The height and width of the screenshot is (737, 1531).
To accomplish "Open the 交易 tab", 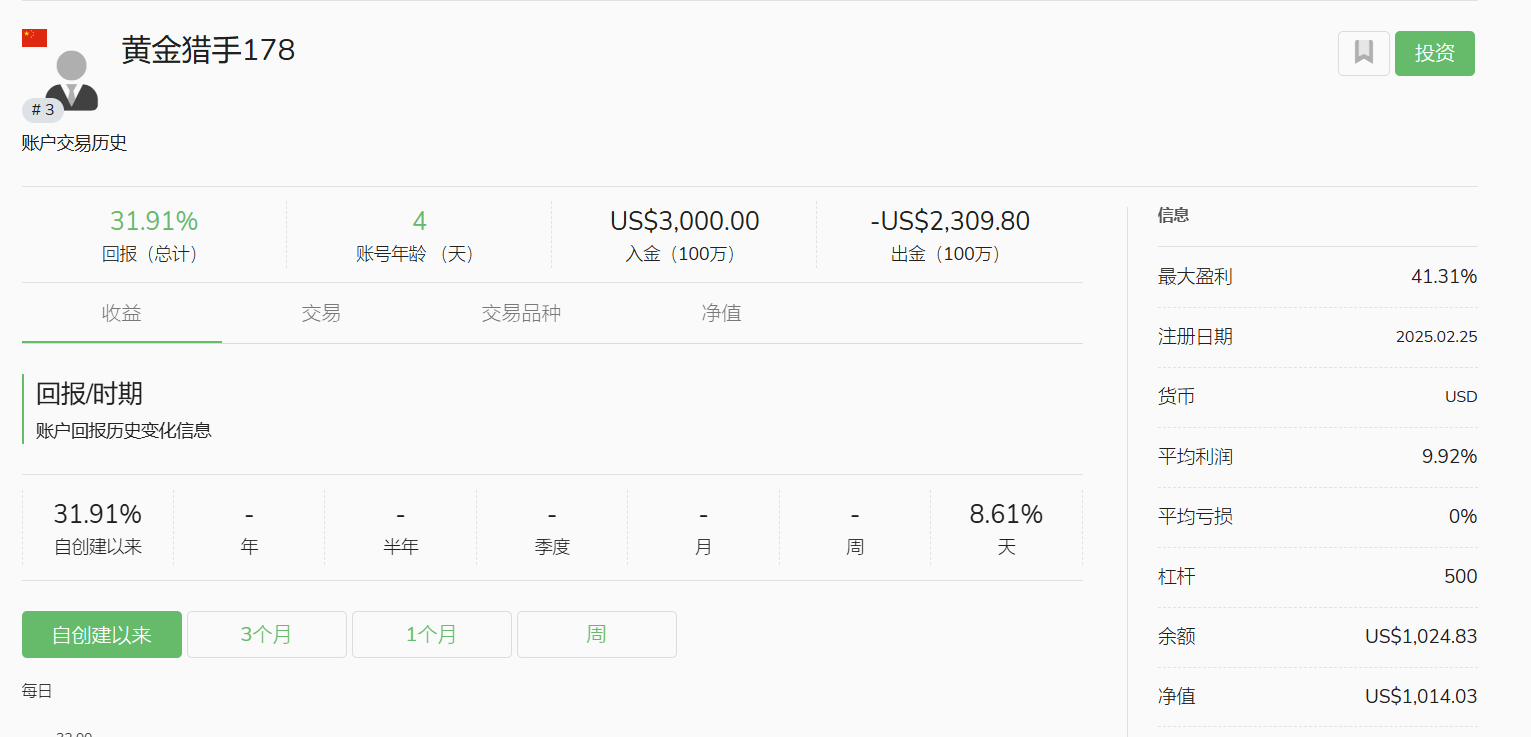I will [321, 313].
